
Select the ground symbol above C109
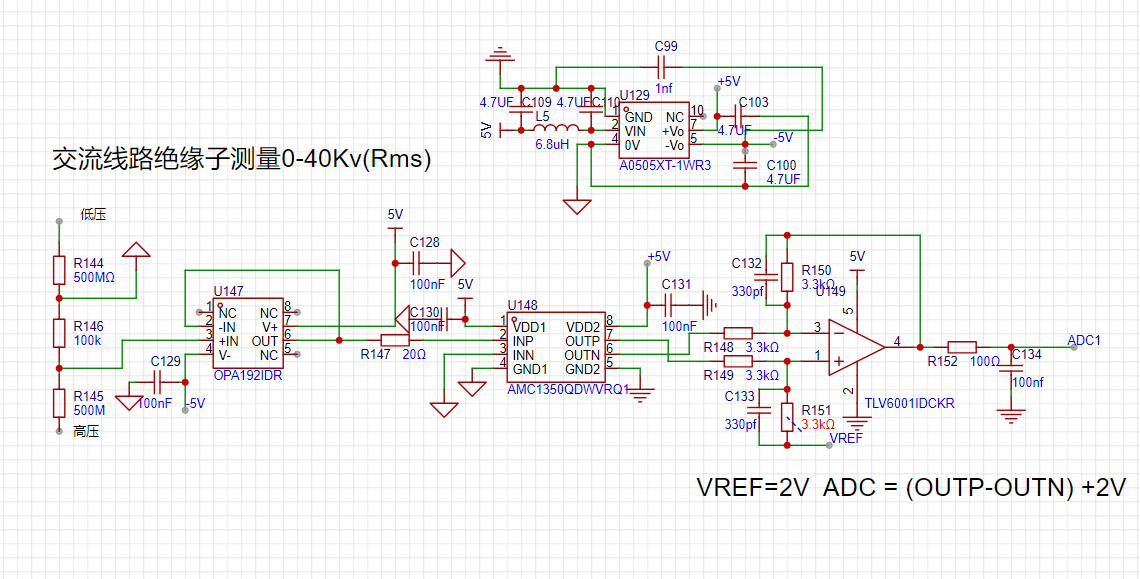click(499, 54)
